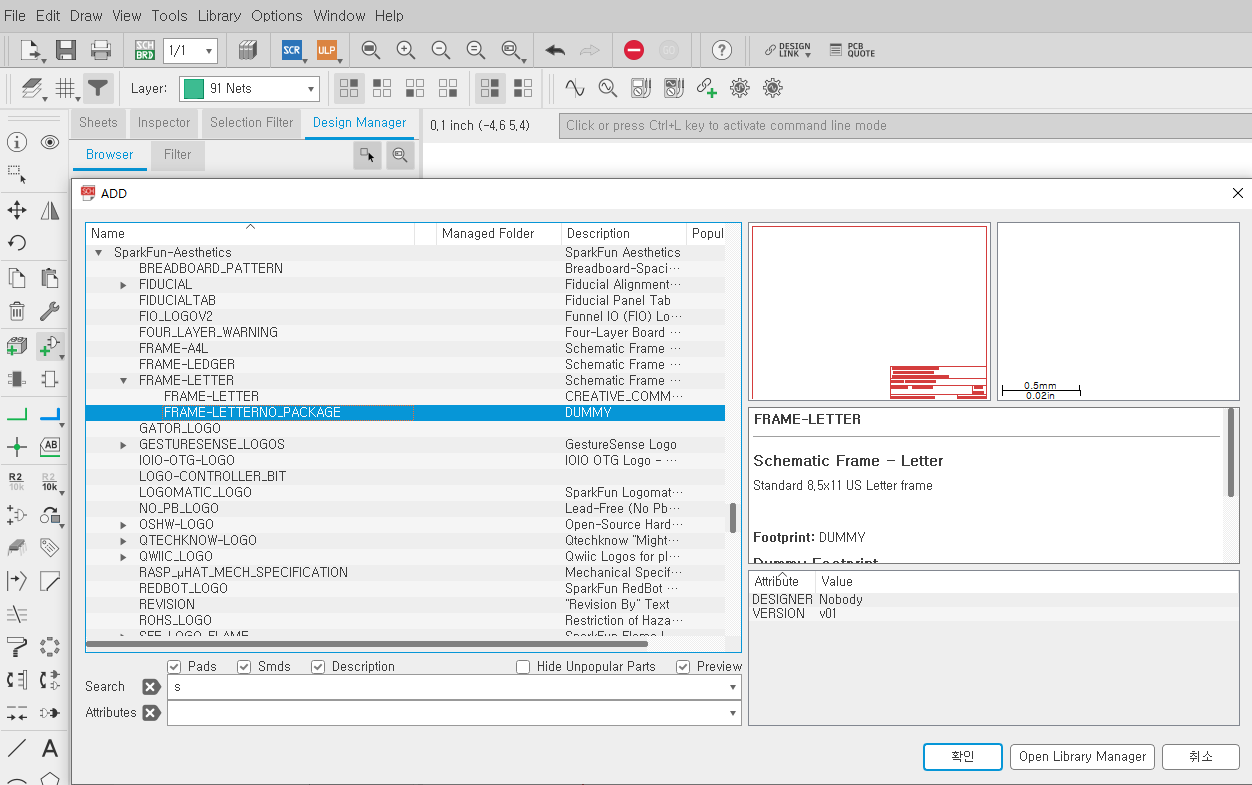Screen dimensions: 1252x785
Task: Expand the OSHW-LOGO tree node
Action: click(x=124, y=525)
